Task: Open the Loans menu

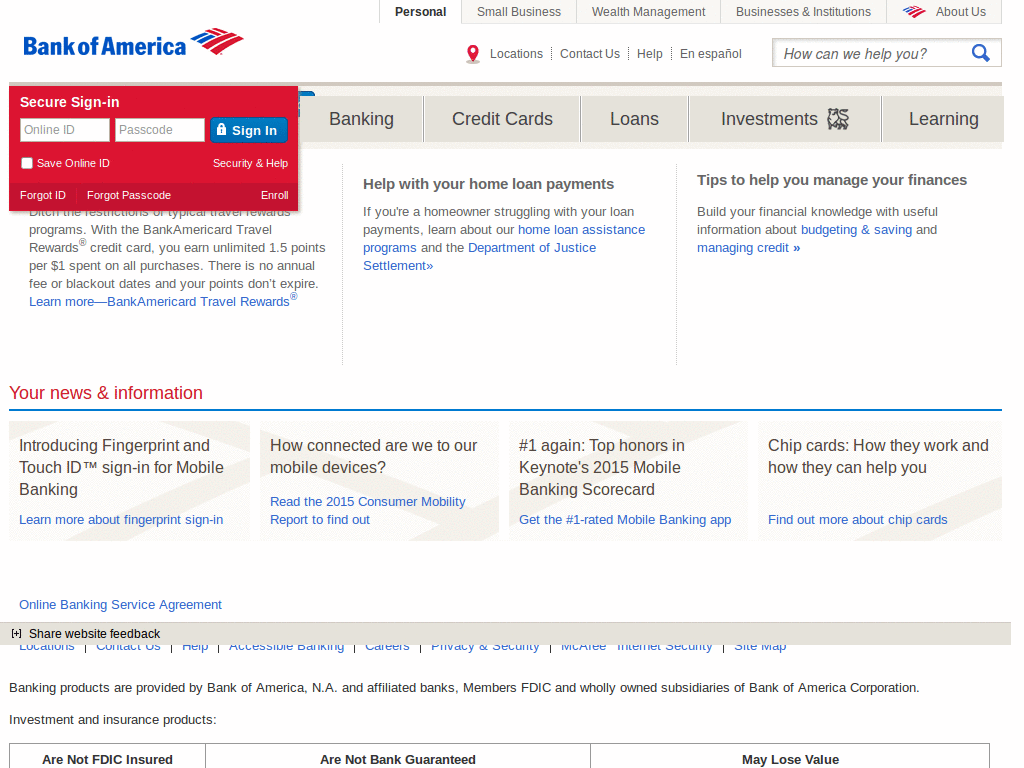Action: point(634,119)
